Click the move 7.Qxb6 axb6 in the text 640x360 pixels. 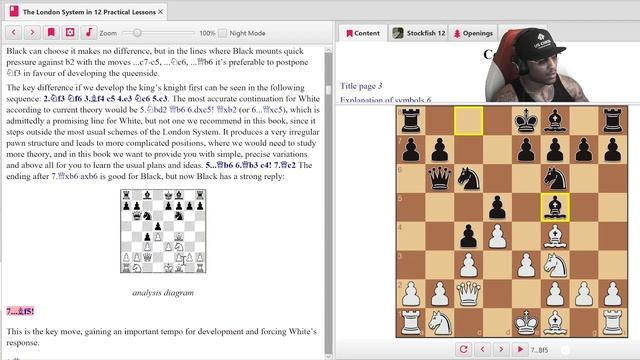(74, 176)
